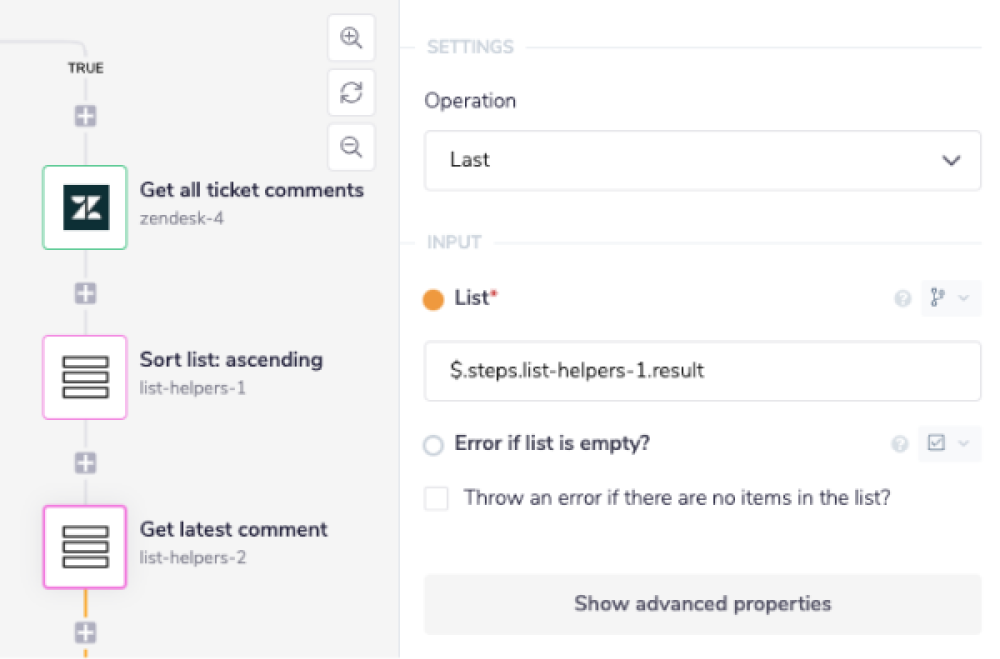Open the dropdown beside the 'Error if list is empty?' checkbox icon
Image resolution: width=1000 pixels, height=659 pixels.
pos(948,443)
